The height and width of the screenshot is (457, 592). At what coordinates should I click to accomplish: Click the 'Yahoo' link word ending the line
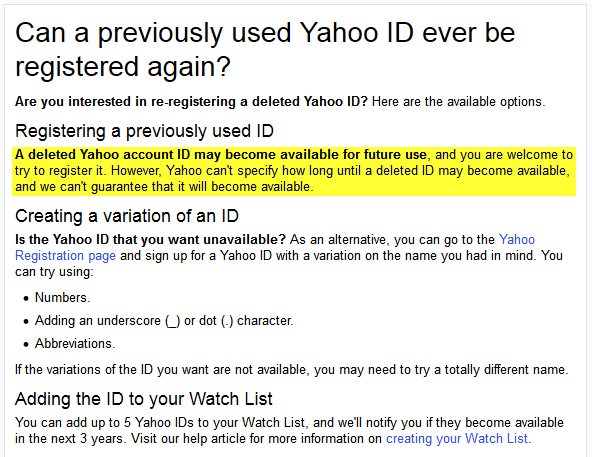pos(517,239)
